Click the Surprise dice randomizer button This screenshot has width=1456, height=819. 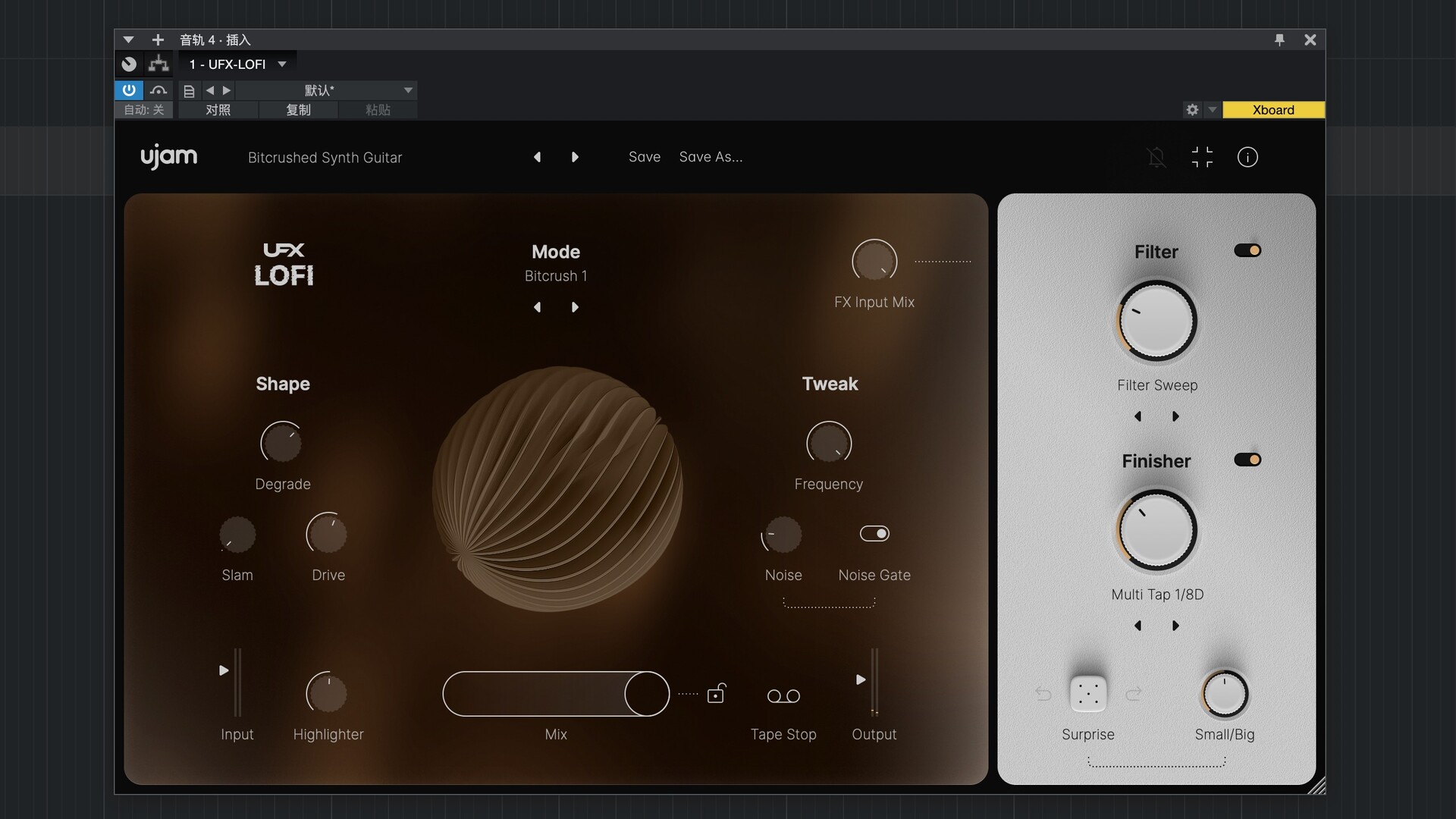(1087, 694)
